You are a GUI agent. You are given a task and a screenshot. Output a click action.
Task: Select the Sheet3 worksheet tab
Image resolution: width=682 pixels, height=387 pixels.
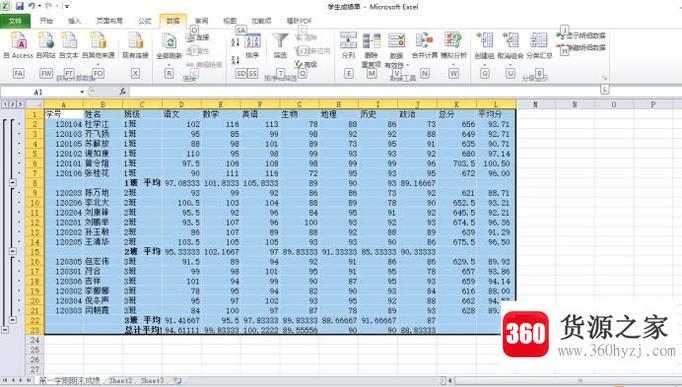[152, 380]
